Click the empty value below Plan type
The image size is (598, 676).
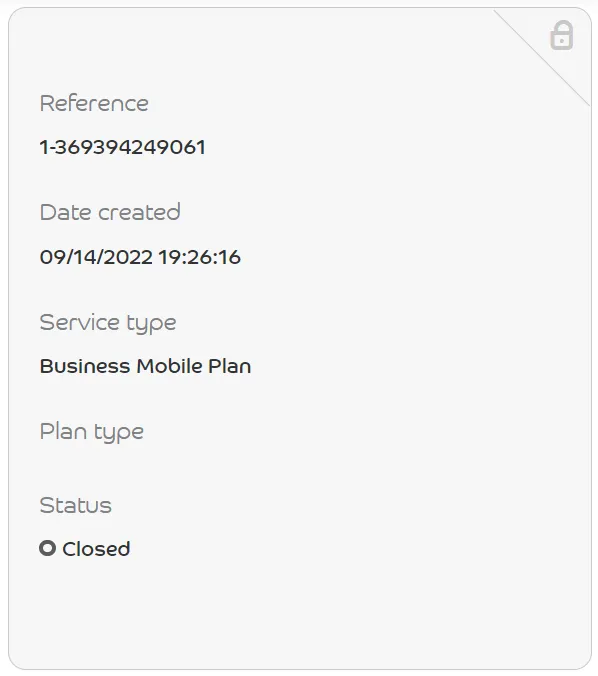pyautogui.click(x=172, y=468)
